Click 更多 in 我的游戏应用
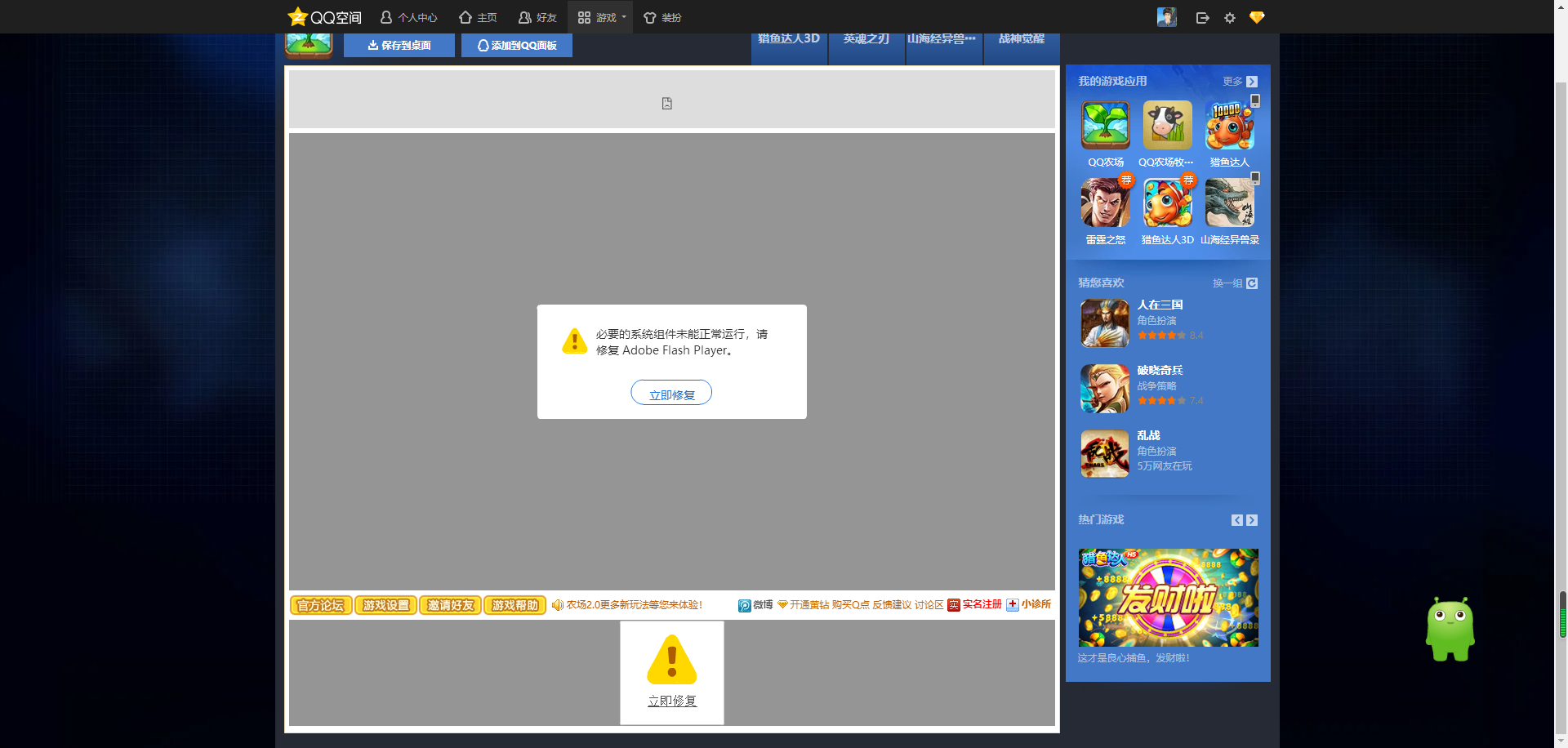 [x=1241, y=82]
